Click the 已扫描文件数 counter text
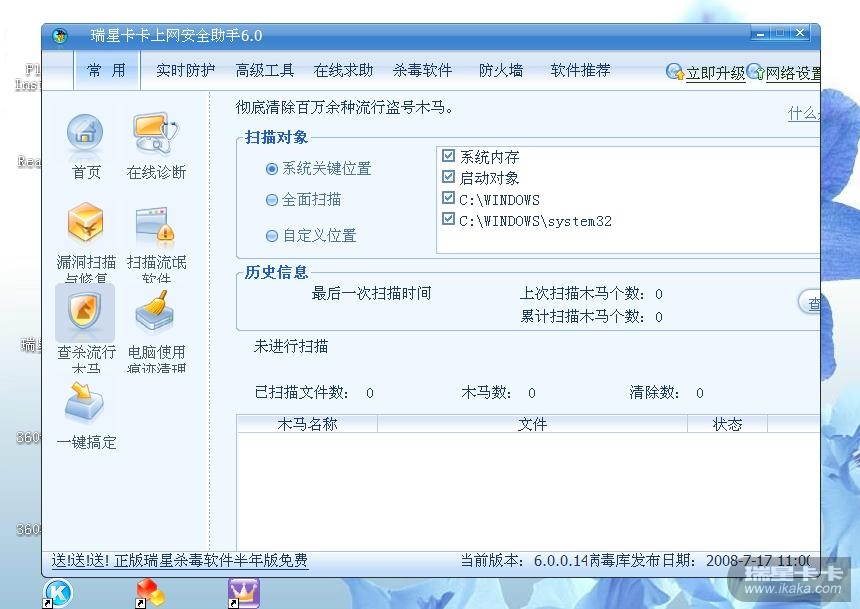860x609 pixels. [314, 392]
